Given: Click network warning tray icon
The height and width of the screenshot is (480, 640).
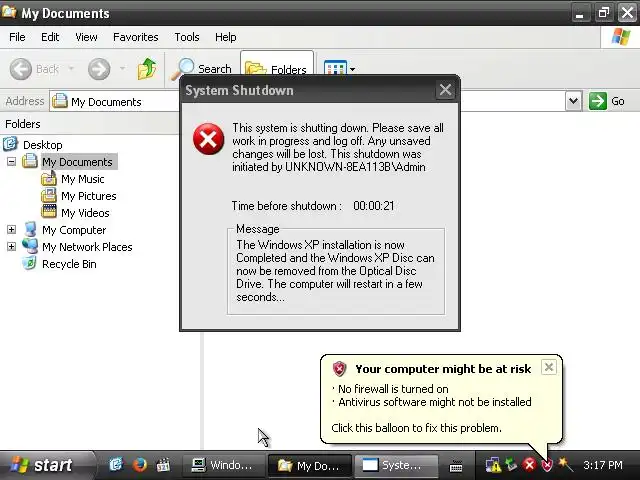Looking at the screenshot, I should coord(493,465).
